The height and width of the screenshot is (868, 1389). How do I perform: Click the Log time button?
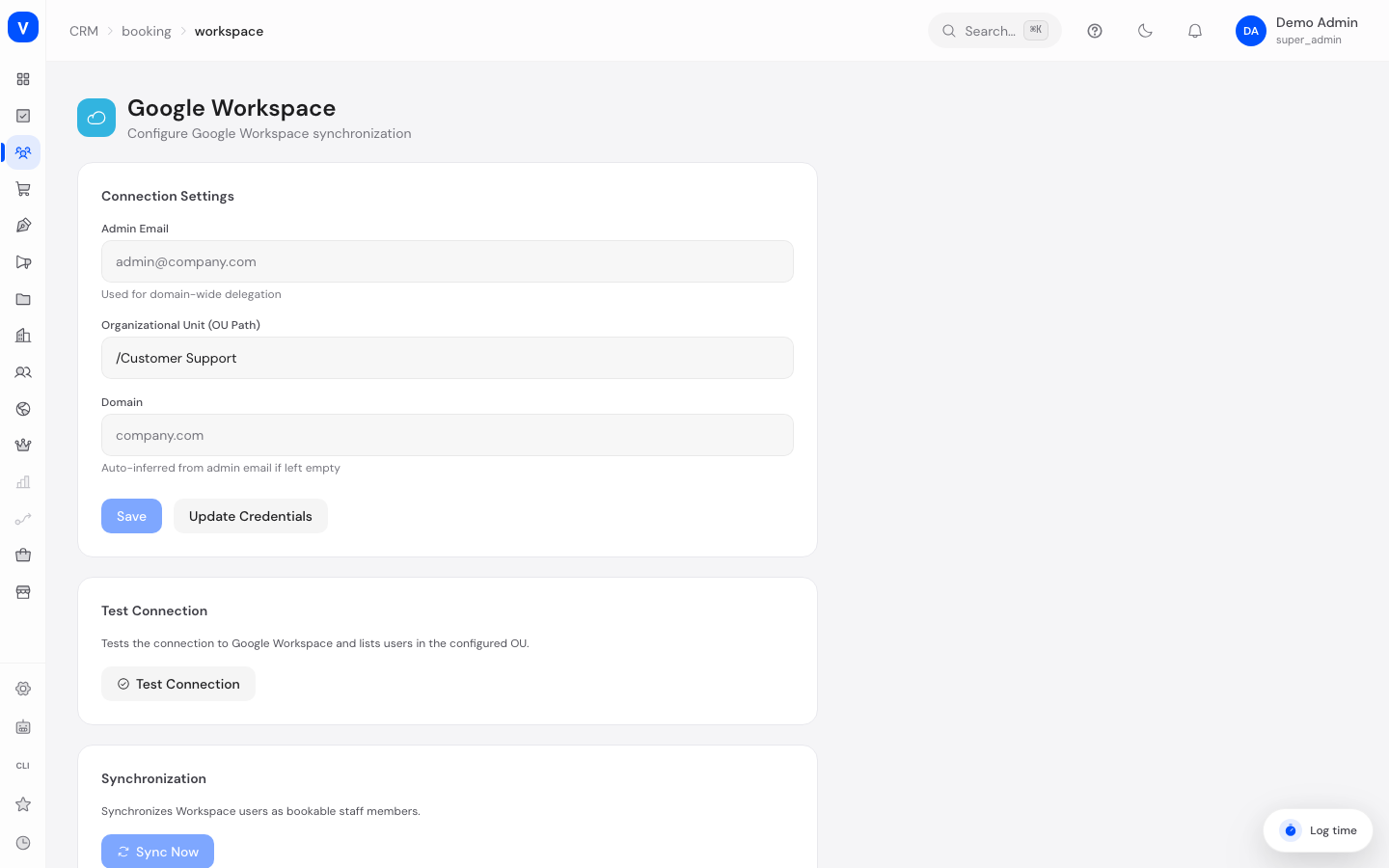1318,830
